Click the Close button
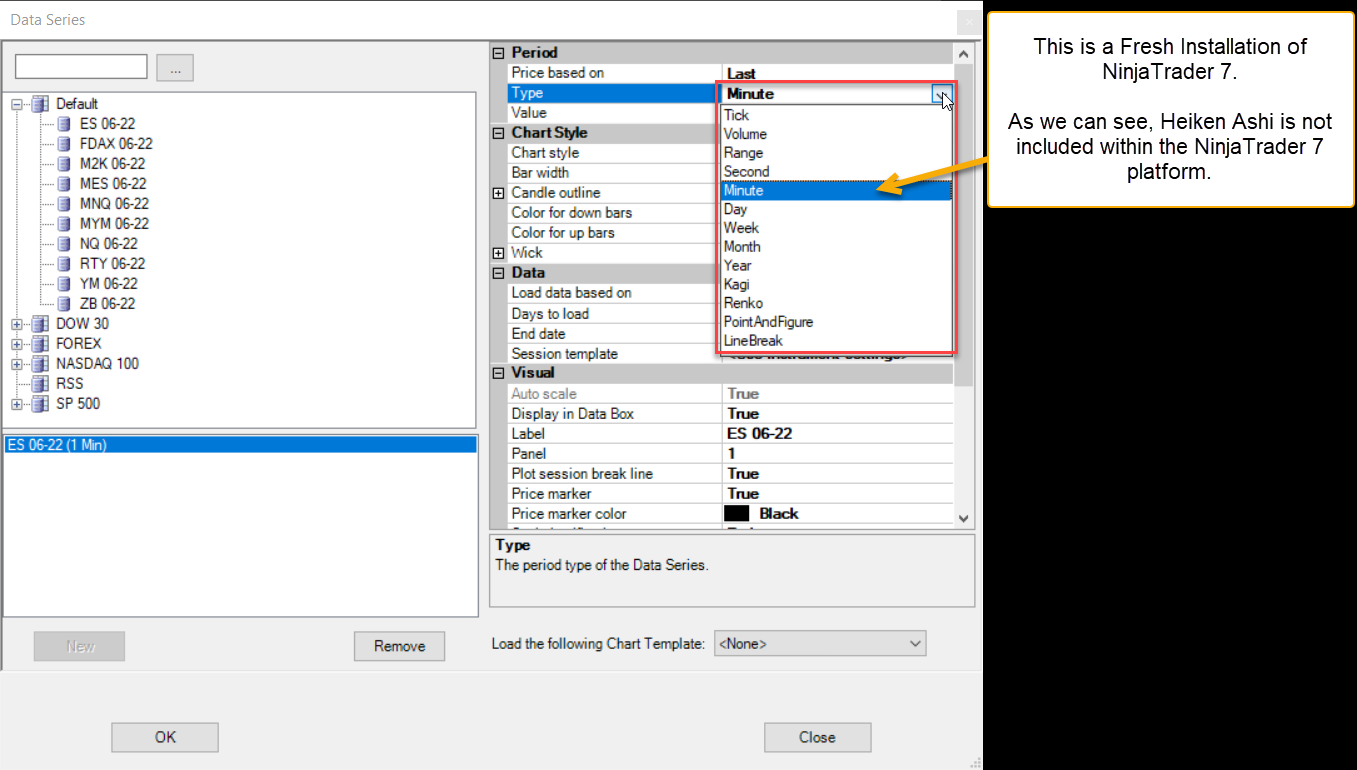This screenshot has width=1357, height=770. [x=817, y=737]
